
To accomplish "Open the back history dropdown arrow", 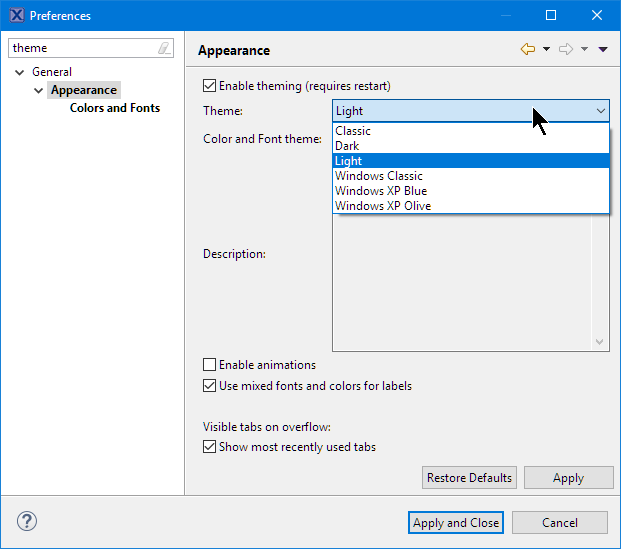I will [x=547, y=50].
